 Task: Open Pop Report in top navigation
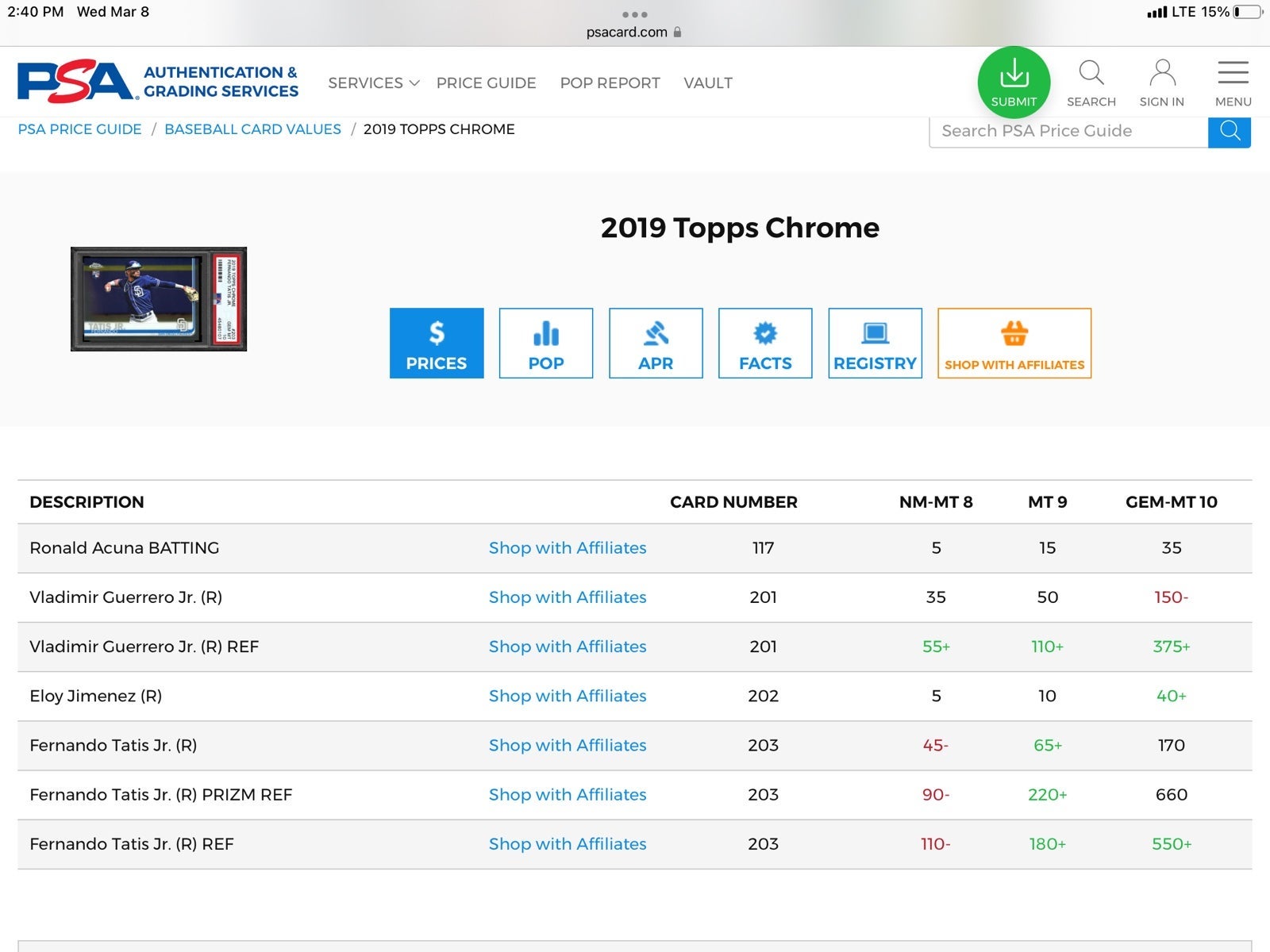click(610, 83)
